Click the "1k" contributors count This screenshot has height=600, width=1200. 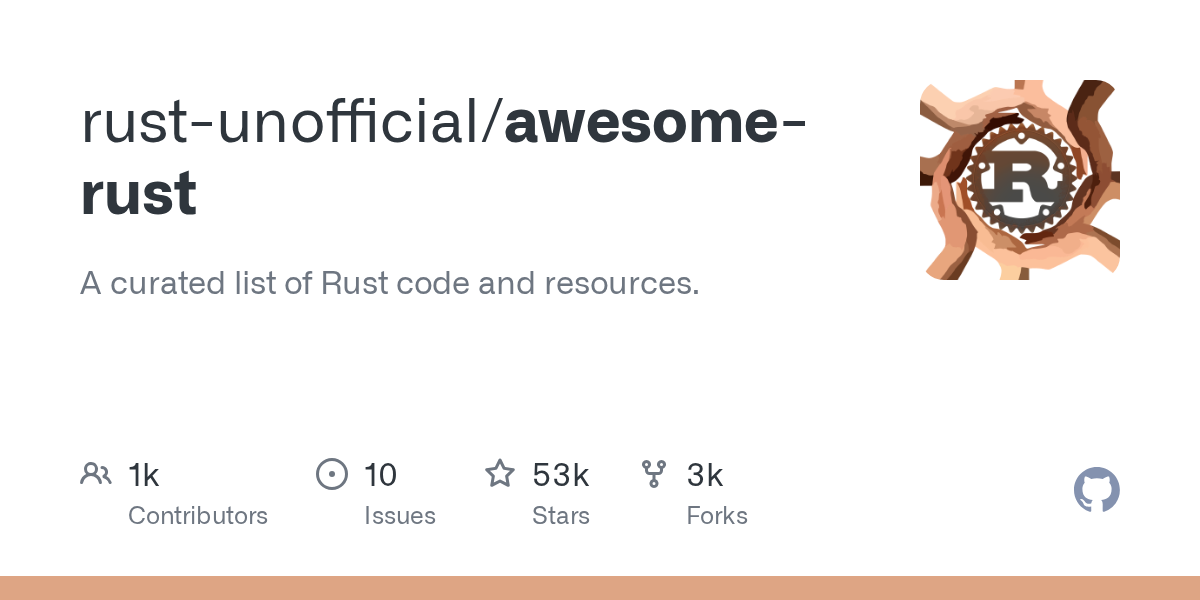[x=144, y=475]
